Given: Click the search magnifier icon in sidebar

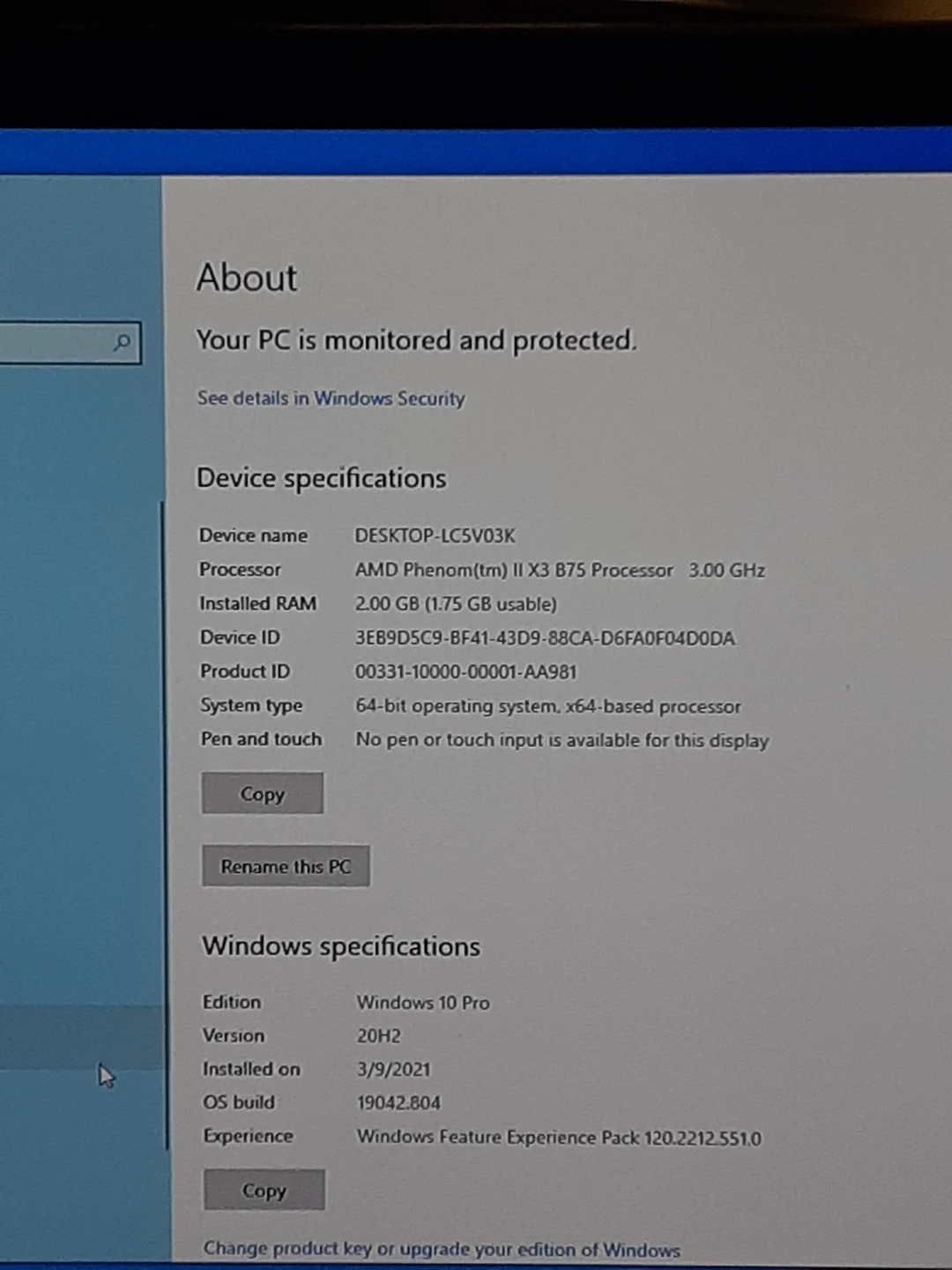Looking at the screenshot, I should click(x=122, y=342).
